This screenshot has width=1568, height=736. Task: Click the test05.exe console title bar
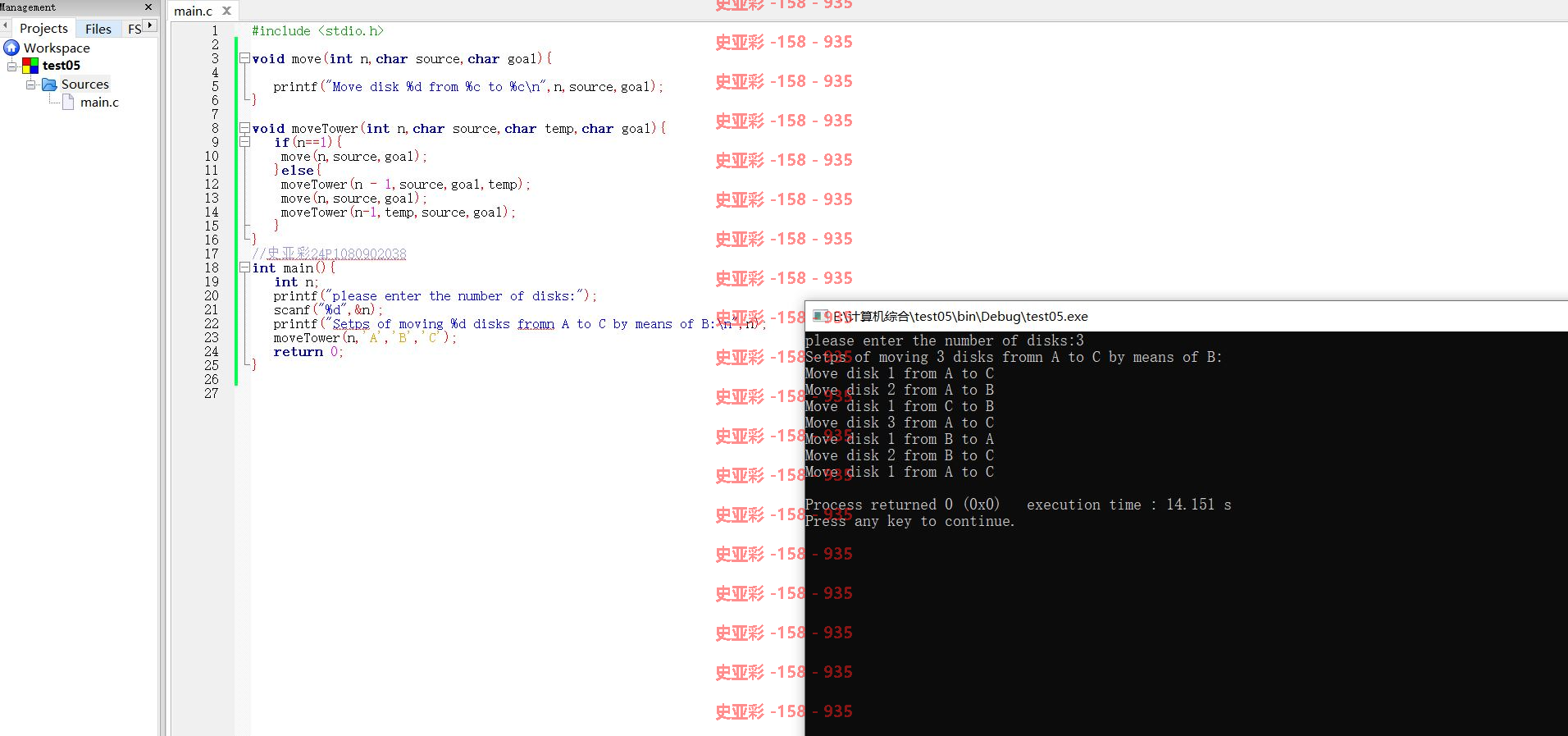[x=1186, y=316]
